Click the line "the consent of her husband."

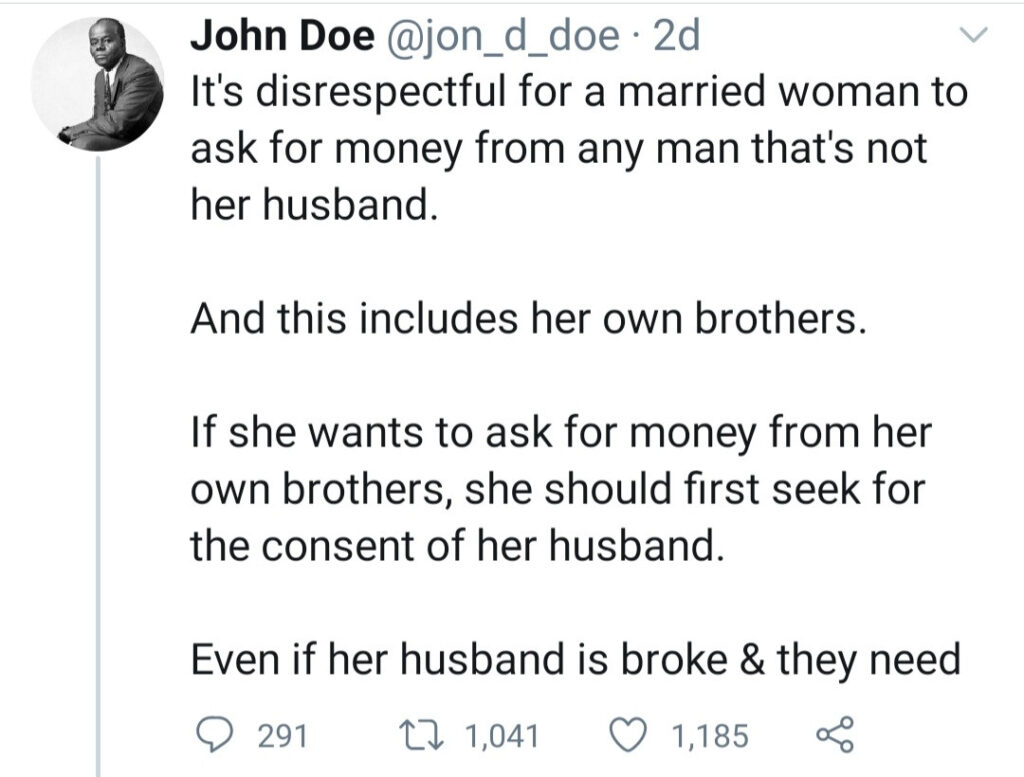pos(458,545)
